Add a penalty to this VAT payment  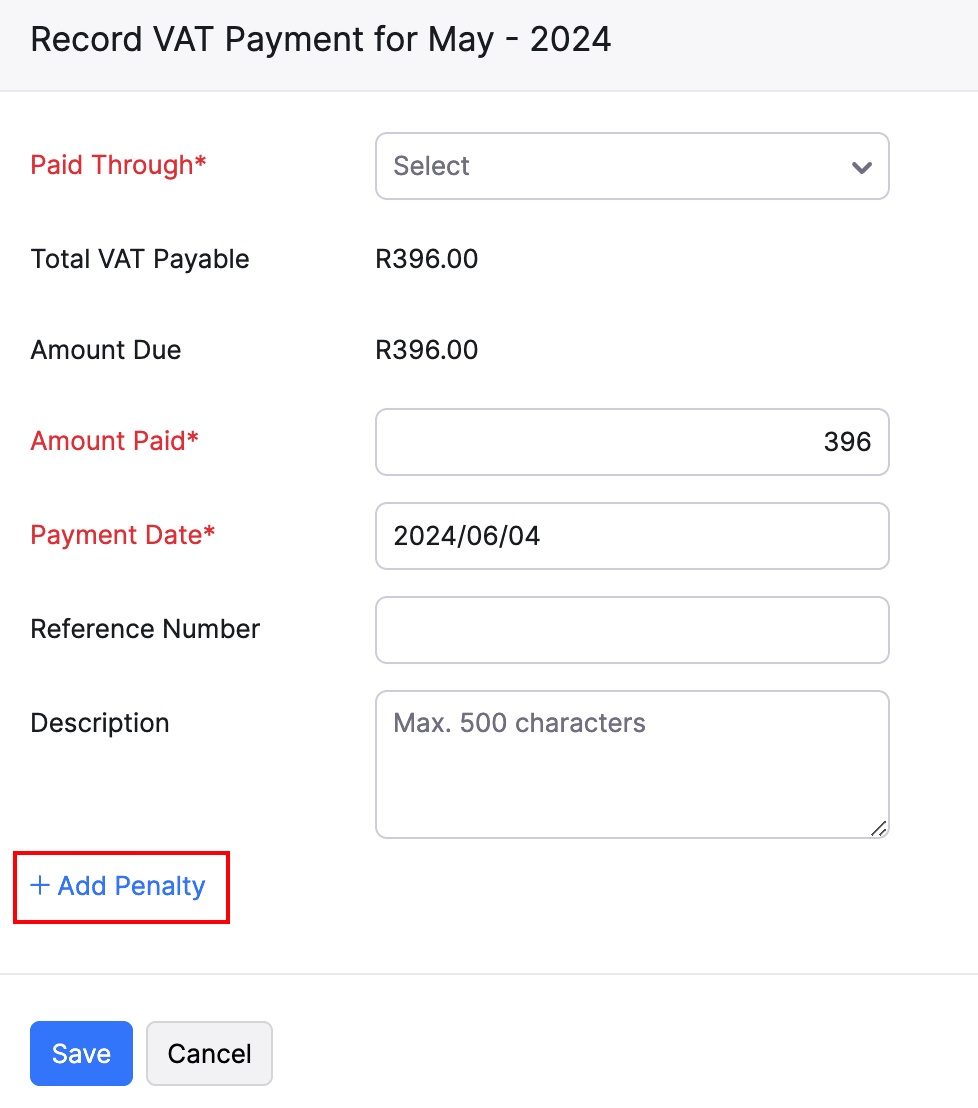pos(120,886)
